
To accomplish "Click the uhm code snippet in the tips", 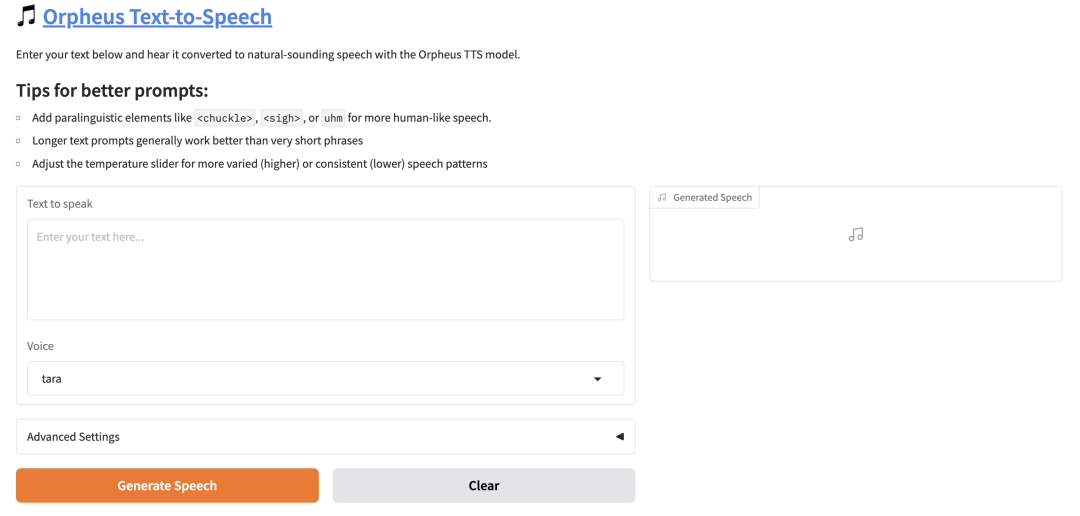I will 333,118.
